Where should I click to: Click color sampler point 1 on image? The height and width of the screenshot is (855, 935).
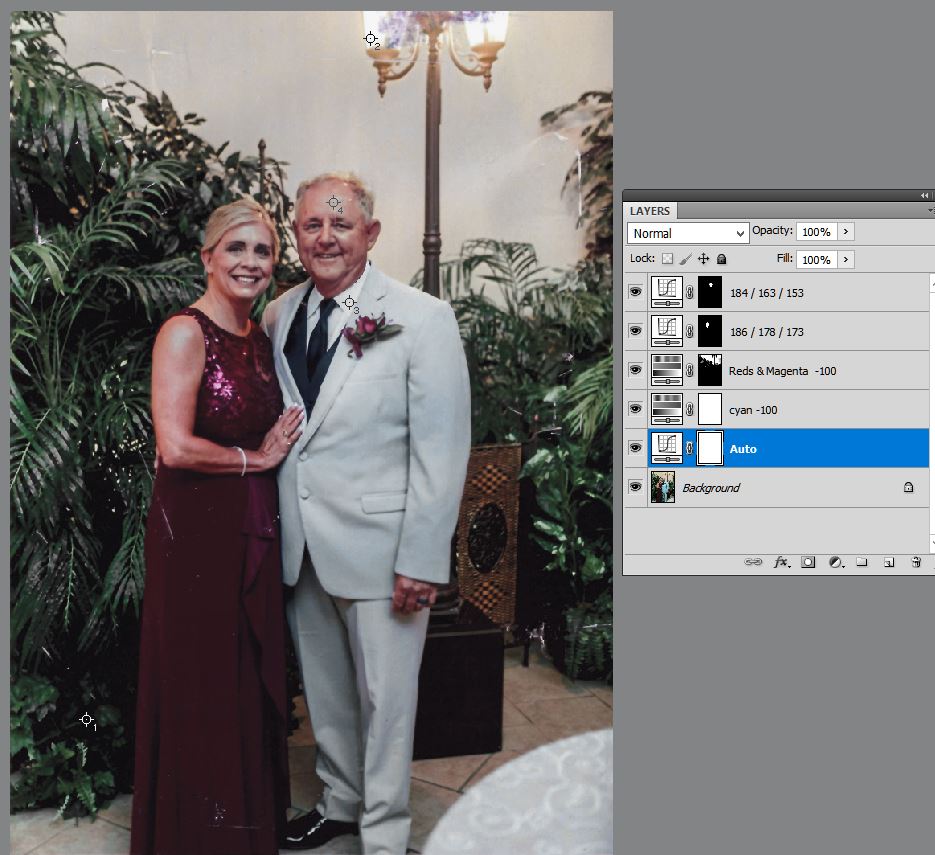[86, 720]
